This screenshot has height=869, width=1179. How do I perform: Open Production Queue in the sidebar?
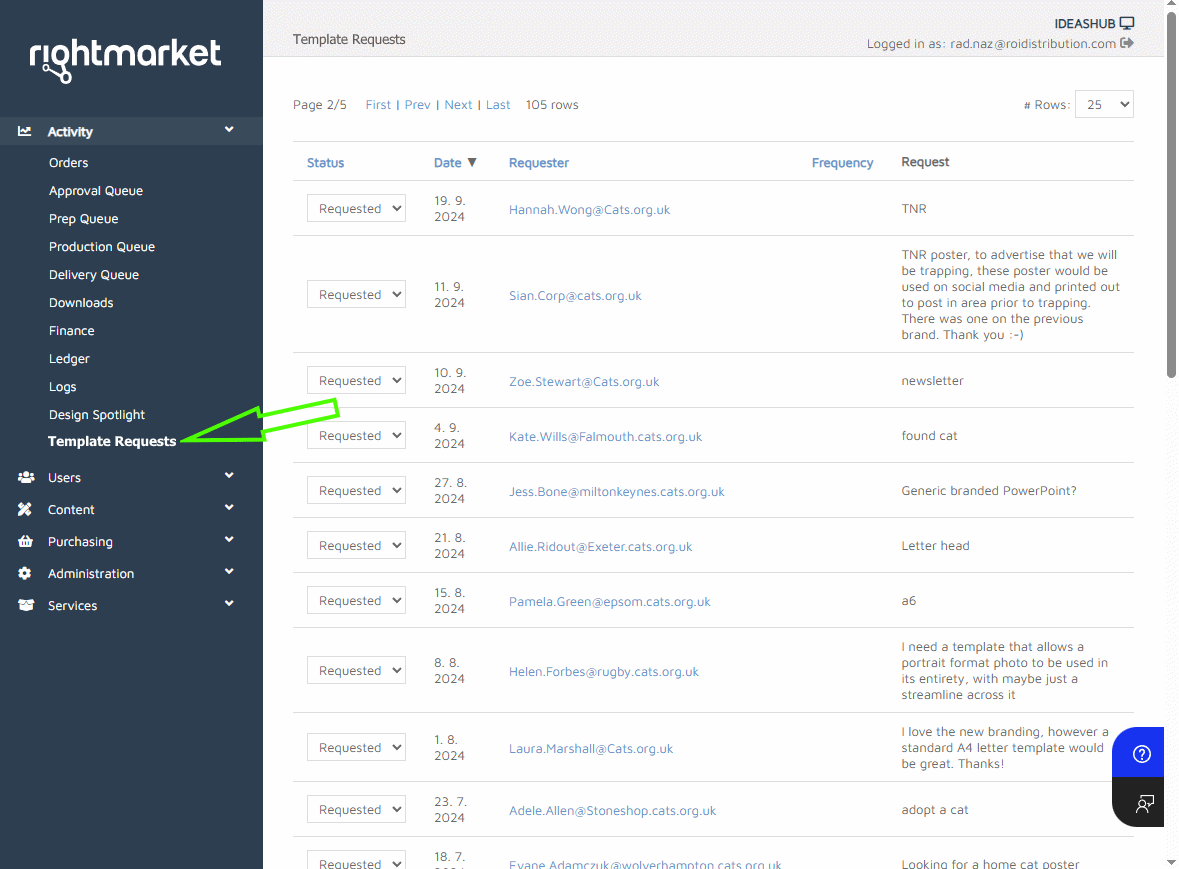102,247
